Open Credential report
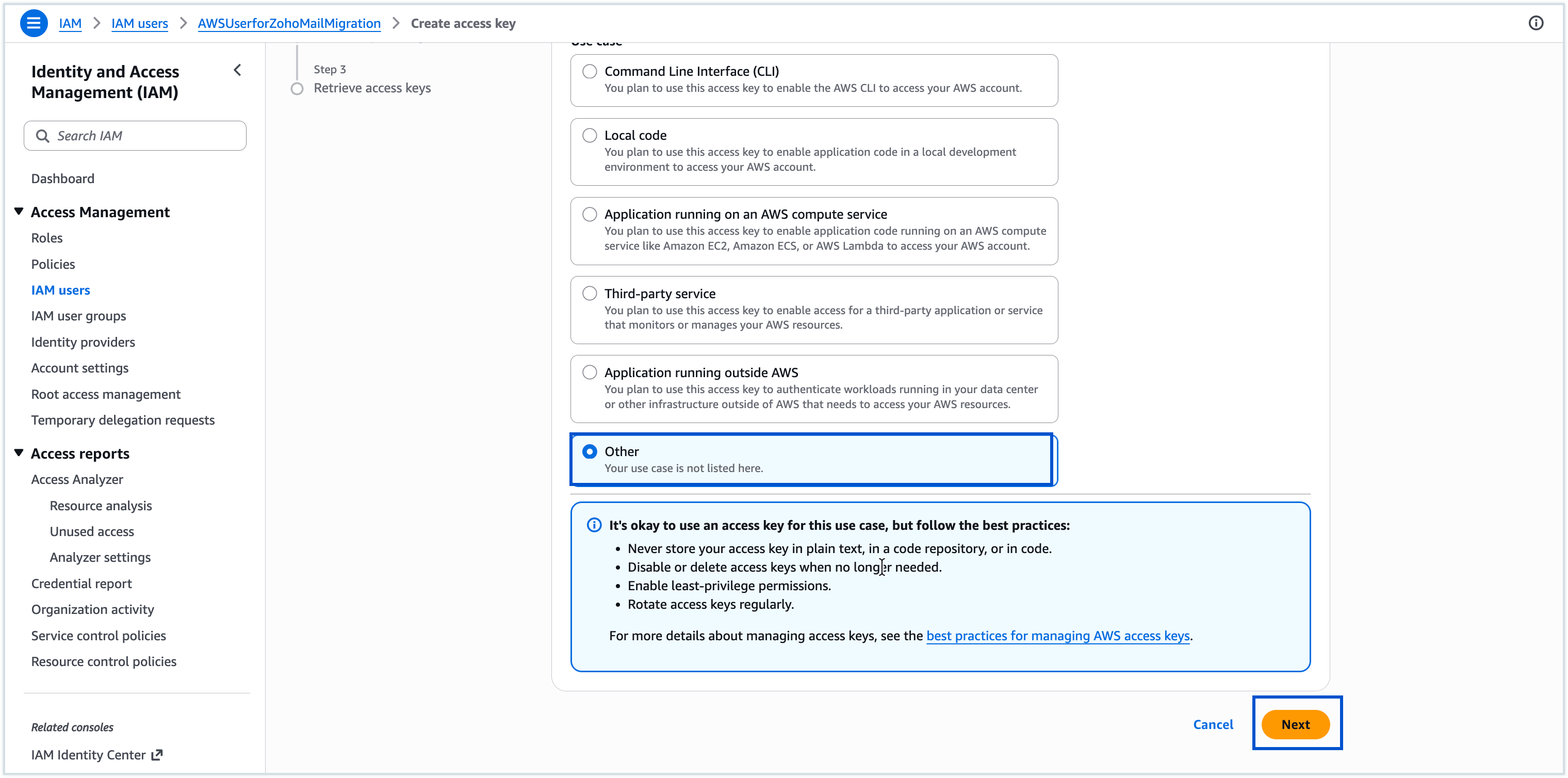This screenshot has width=1568, height=778. click(81, 584)
